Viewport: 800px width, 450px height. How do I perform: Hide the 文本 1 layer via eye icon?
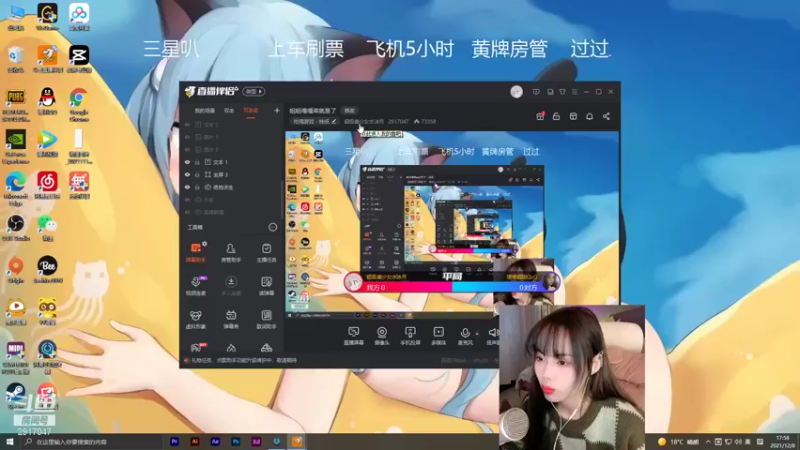pyautogui.click(x=187, y=162)
